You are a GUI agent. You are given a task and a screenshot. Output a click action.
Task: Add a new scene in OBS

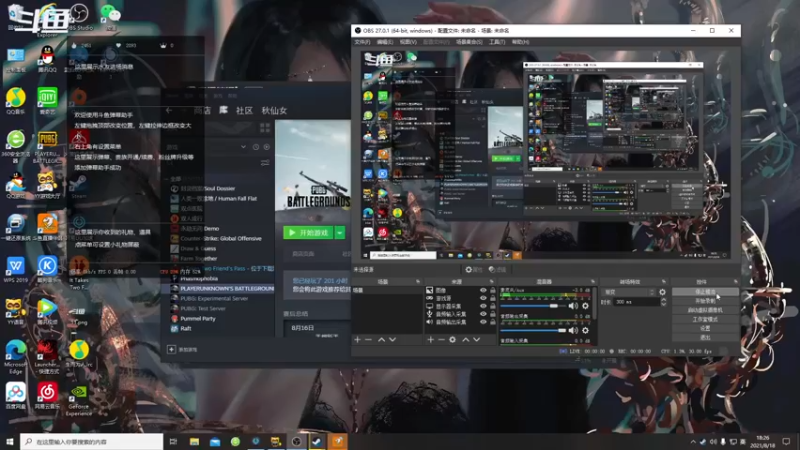(357, 340)
